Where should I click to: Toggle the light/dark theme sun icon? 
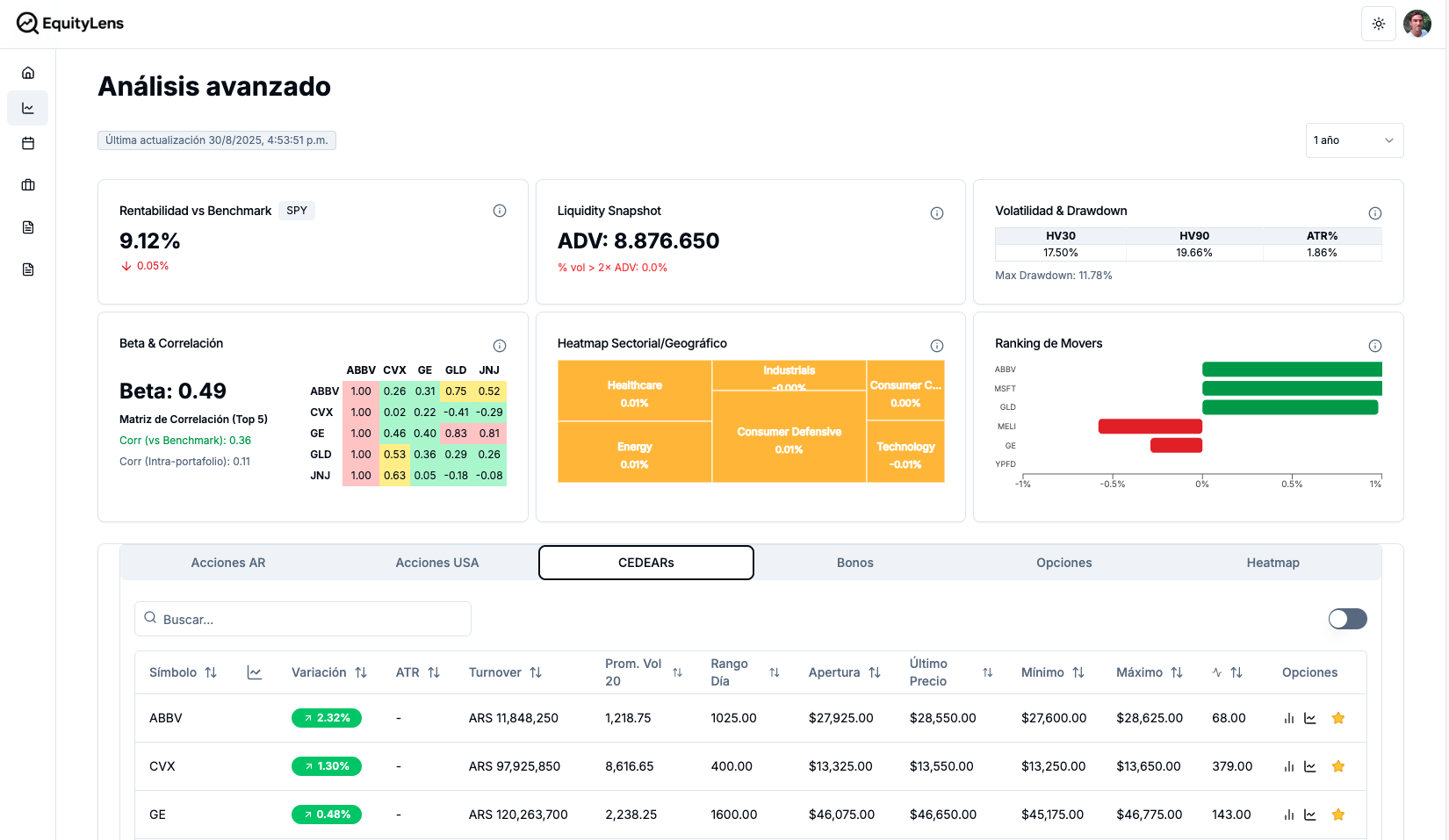point(1378,24)
